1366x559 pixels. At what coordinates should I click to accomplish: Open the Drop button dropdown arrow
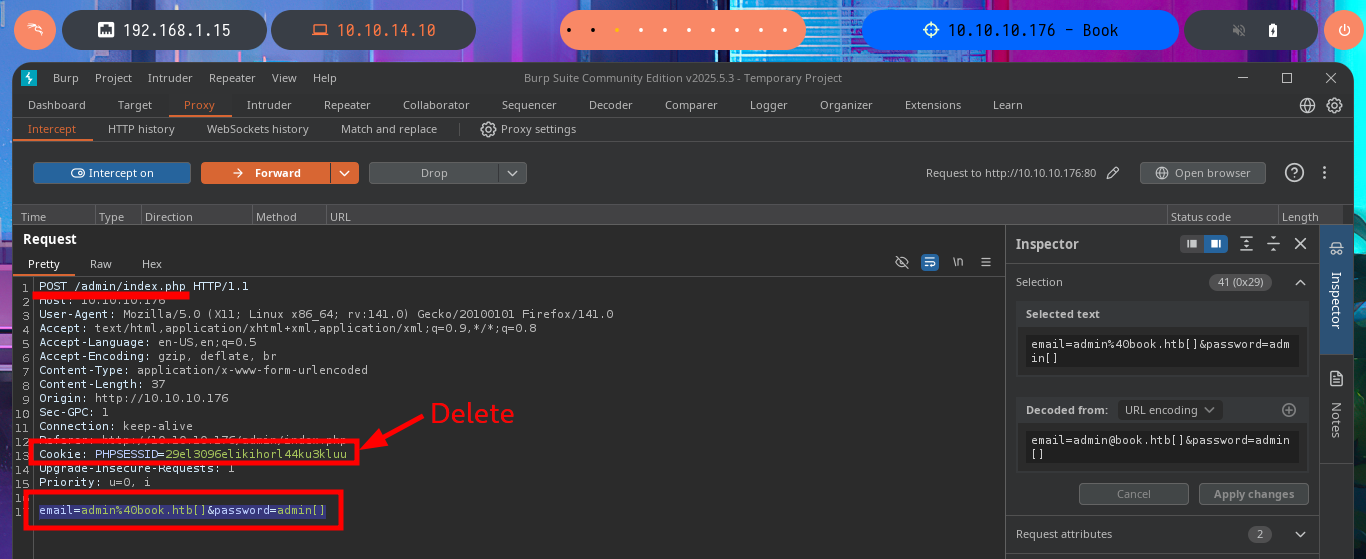pos(513,173)
